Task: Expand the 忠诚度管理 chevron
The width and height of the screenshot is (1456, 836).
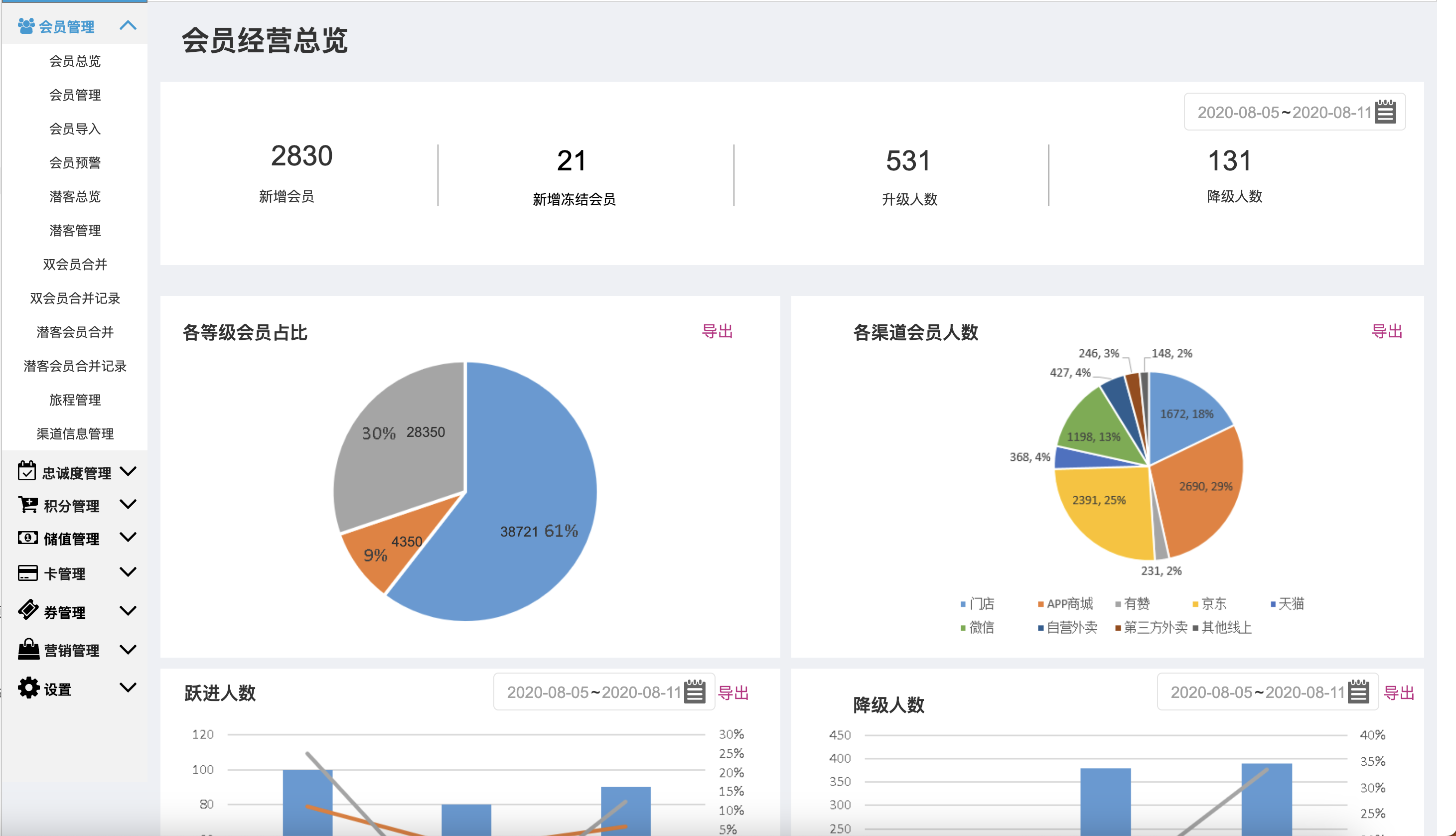Action: [x=128, y=471]
